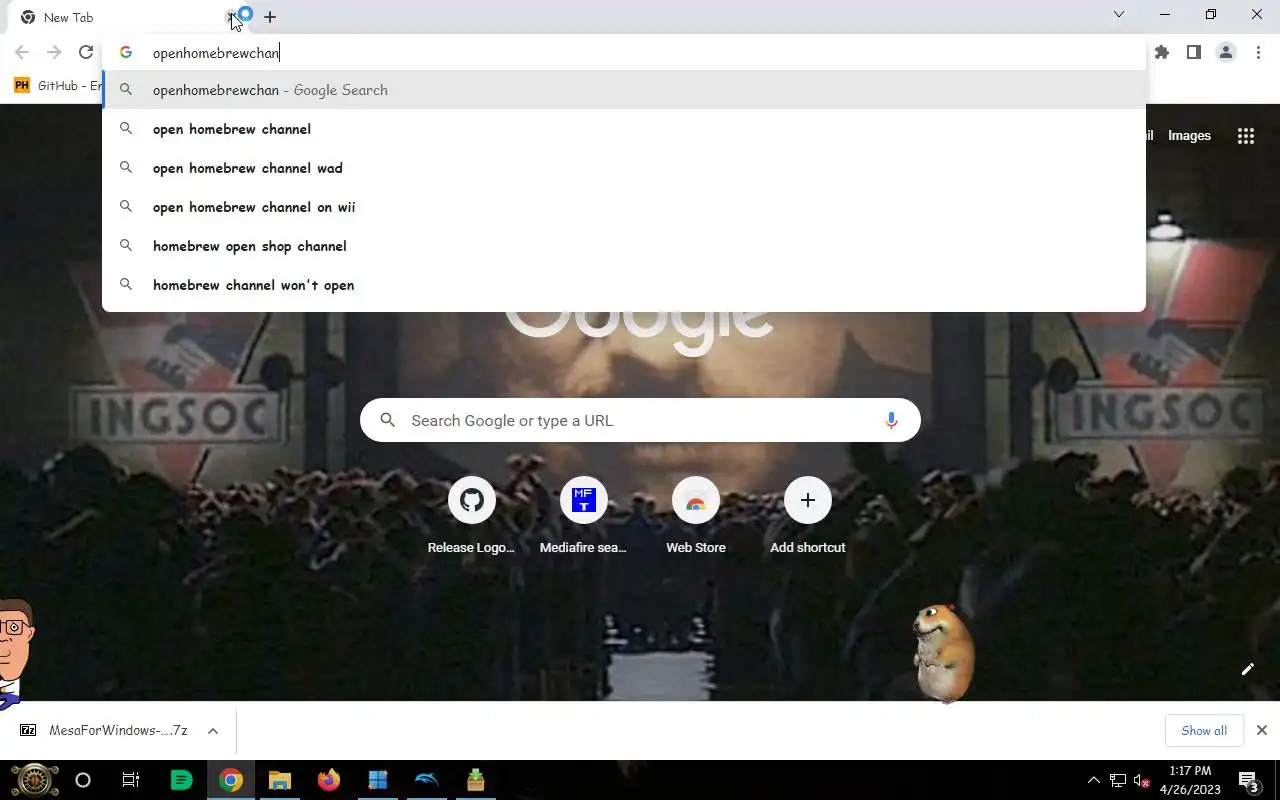The height and width of the screenshot is (800, 1280).
Task: Open the Google apps grid
Action: (x=1246, y=136)
